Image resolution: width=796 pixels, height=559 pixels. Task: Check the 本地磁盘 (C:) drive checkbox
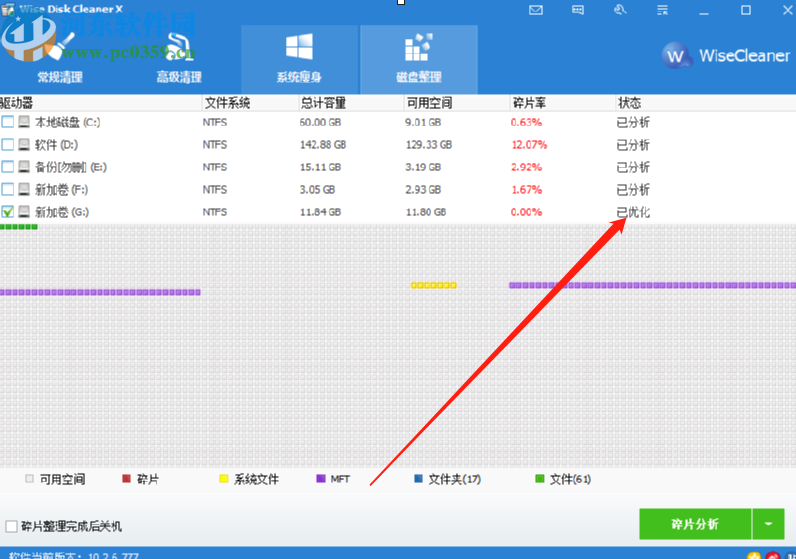pos(8,122)
